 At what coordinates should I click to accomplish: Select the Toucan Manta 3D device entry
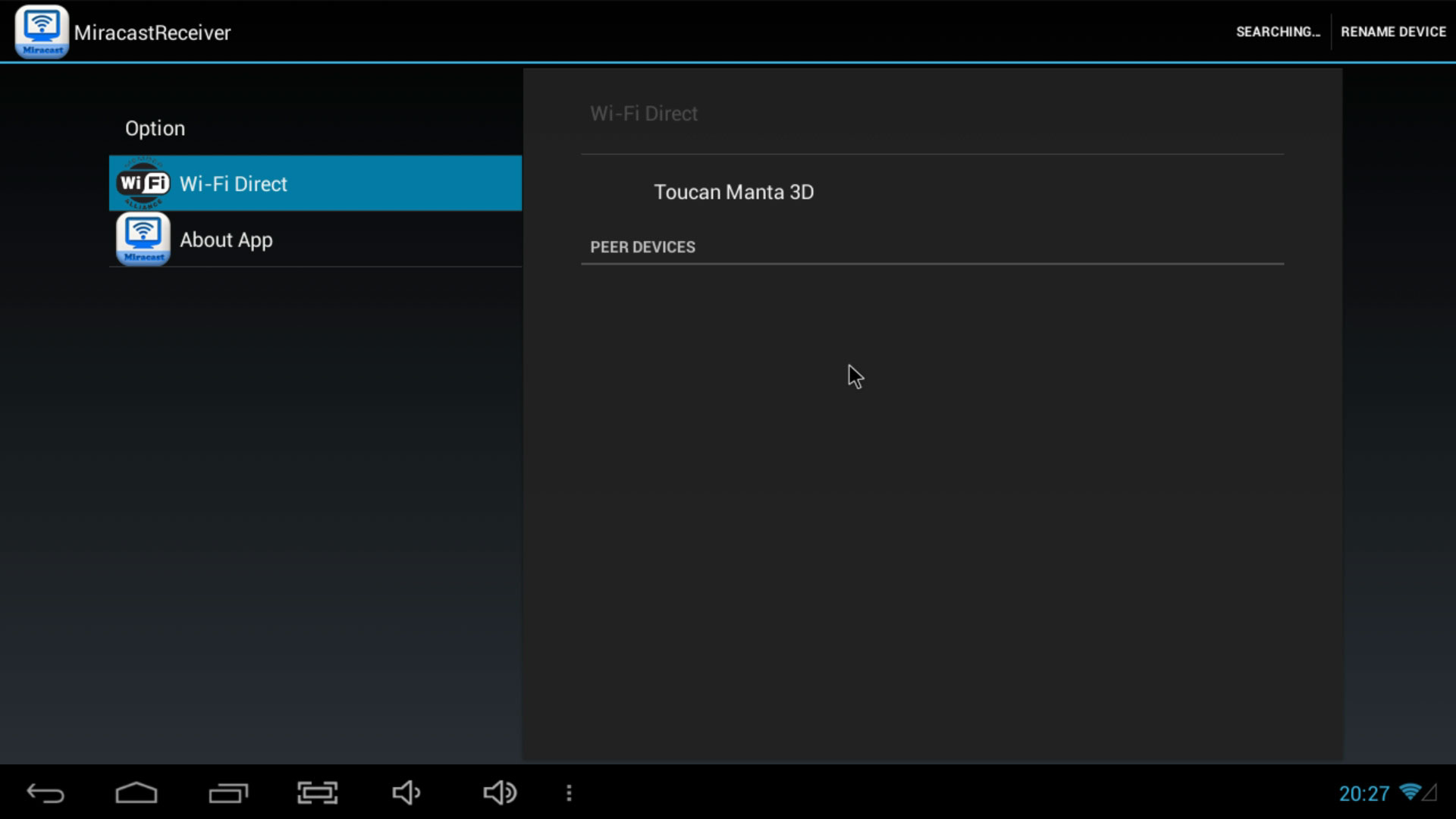click(x=733, y=192)
